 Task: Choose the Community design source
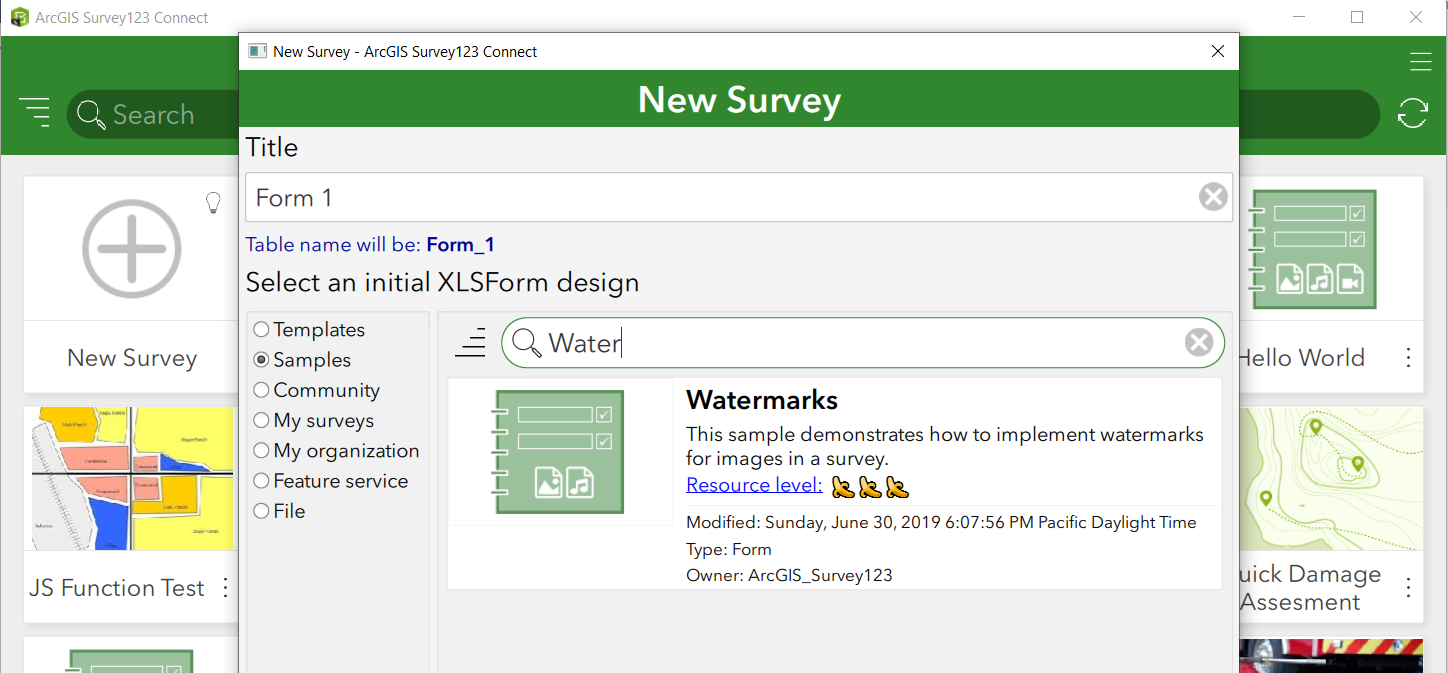coord(262,390)
